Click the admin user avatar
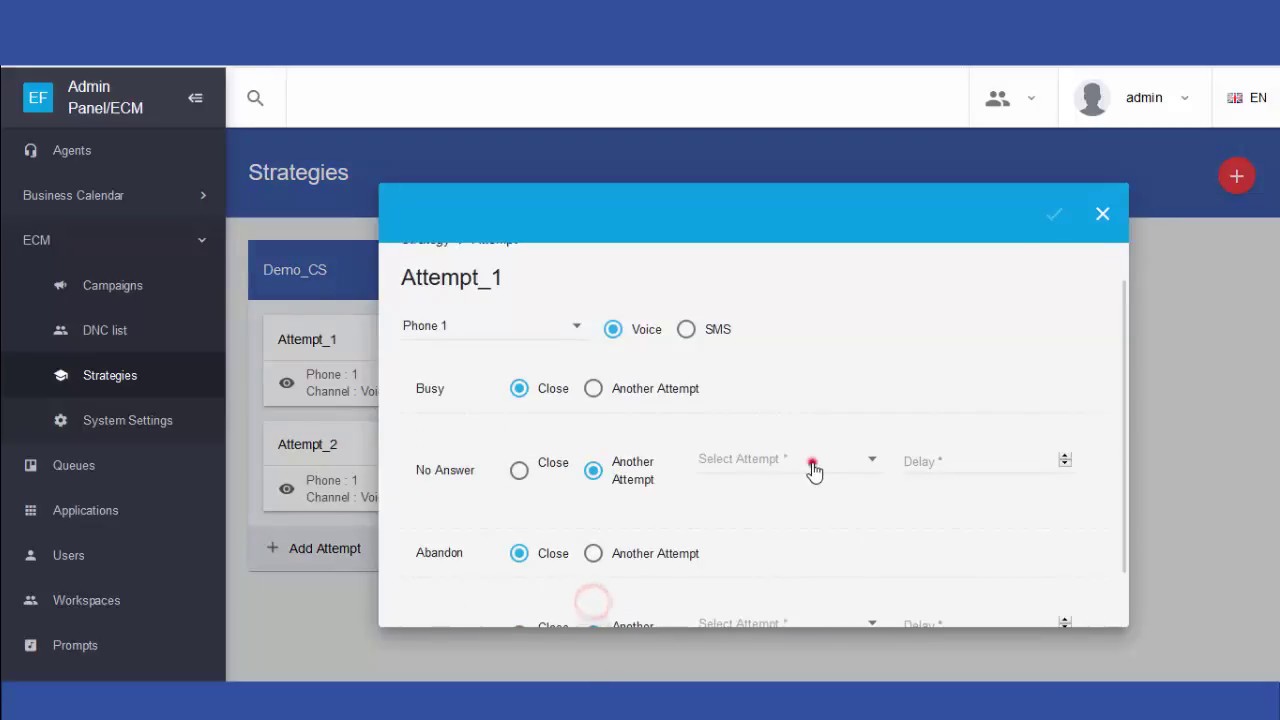The image size is (1280, 720). click(1092, 98)
